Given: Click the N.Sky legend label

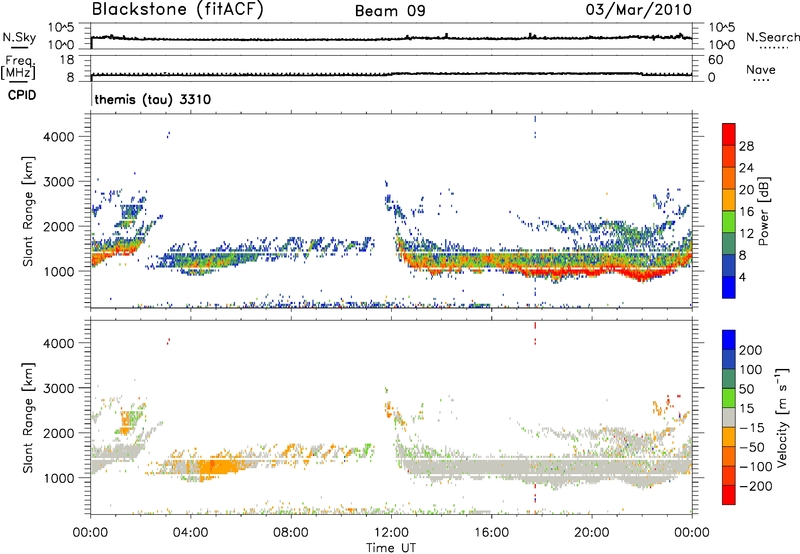Looking at the screenshot, I should [19, 37].
